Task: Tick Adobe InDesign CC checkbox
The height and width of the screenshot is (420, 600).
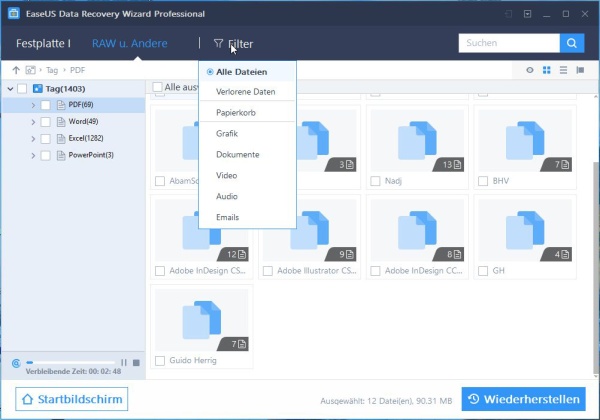Action: point(375,271)
